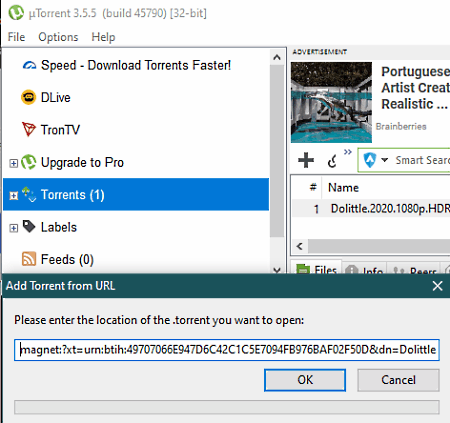Viewport: 450px width, 423px height.
Task: Open the Options menu
Action: [58, 37]
